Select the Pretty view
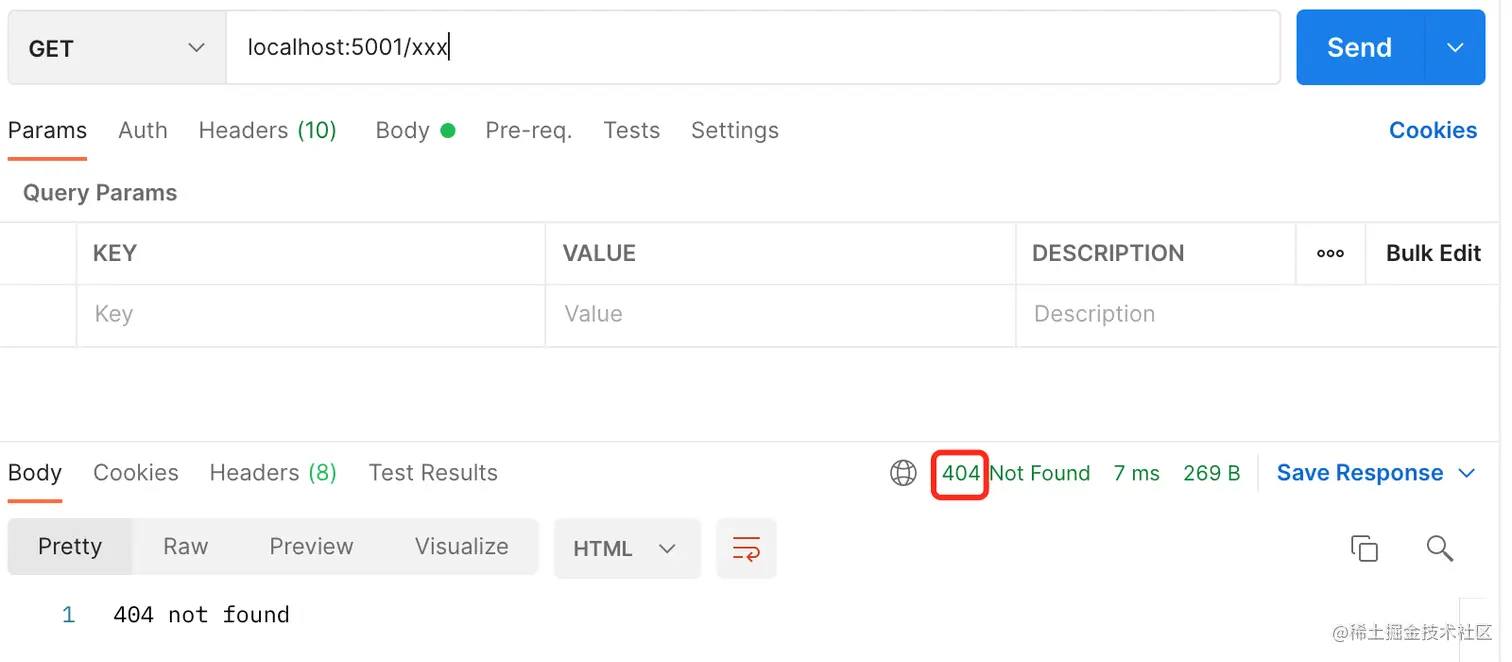 pyautogui.click(x=70, y=547)
